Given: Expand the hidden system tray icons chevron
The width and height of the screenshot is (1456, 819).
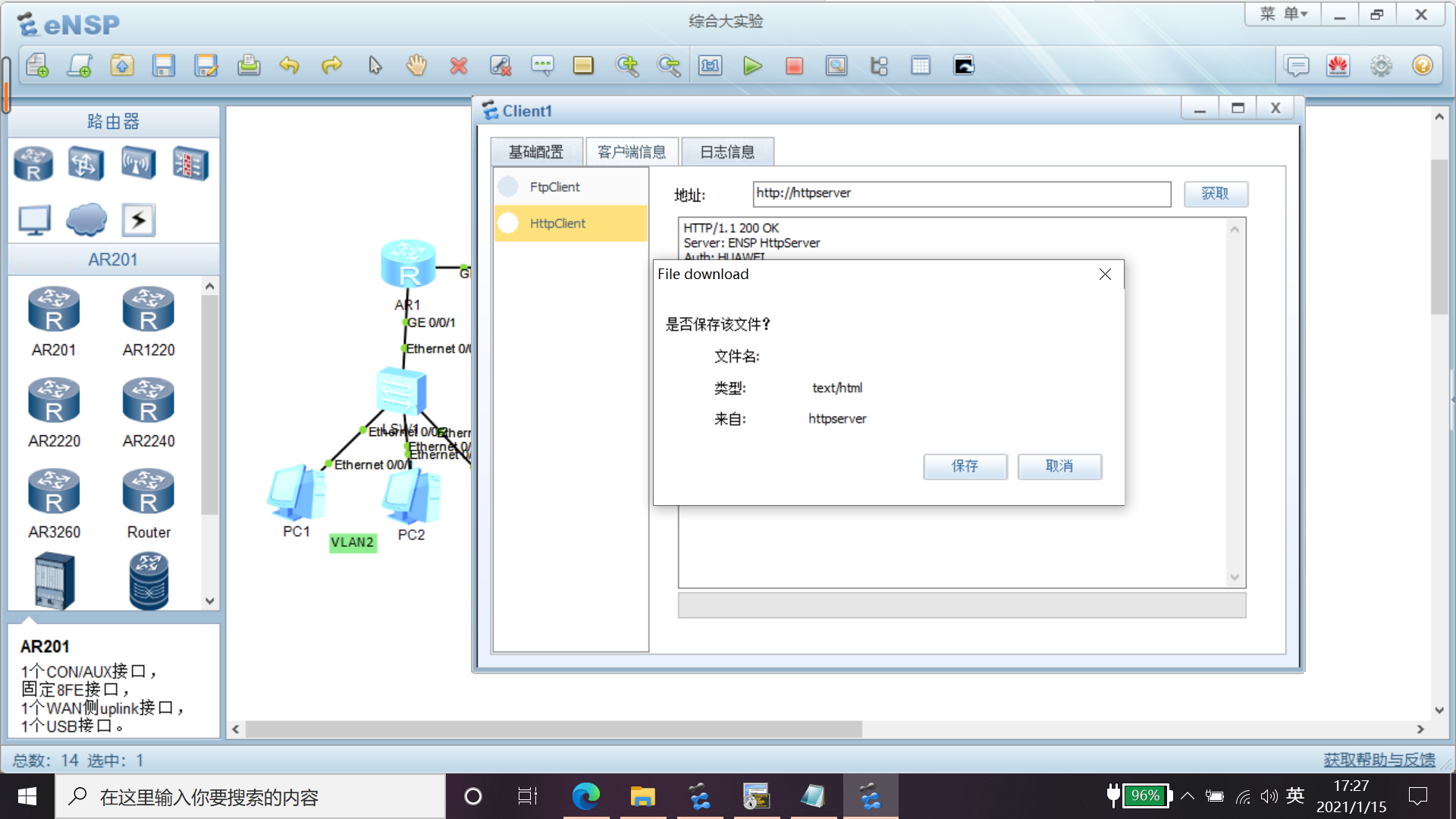Looking at the screenshot, I should pos(1188,795).
